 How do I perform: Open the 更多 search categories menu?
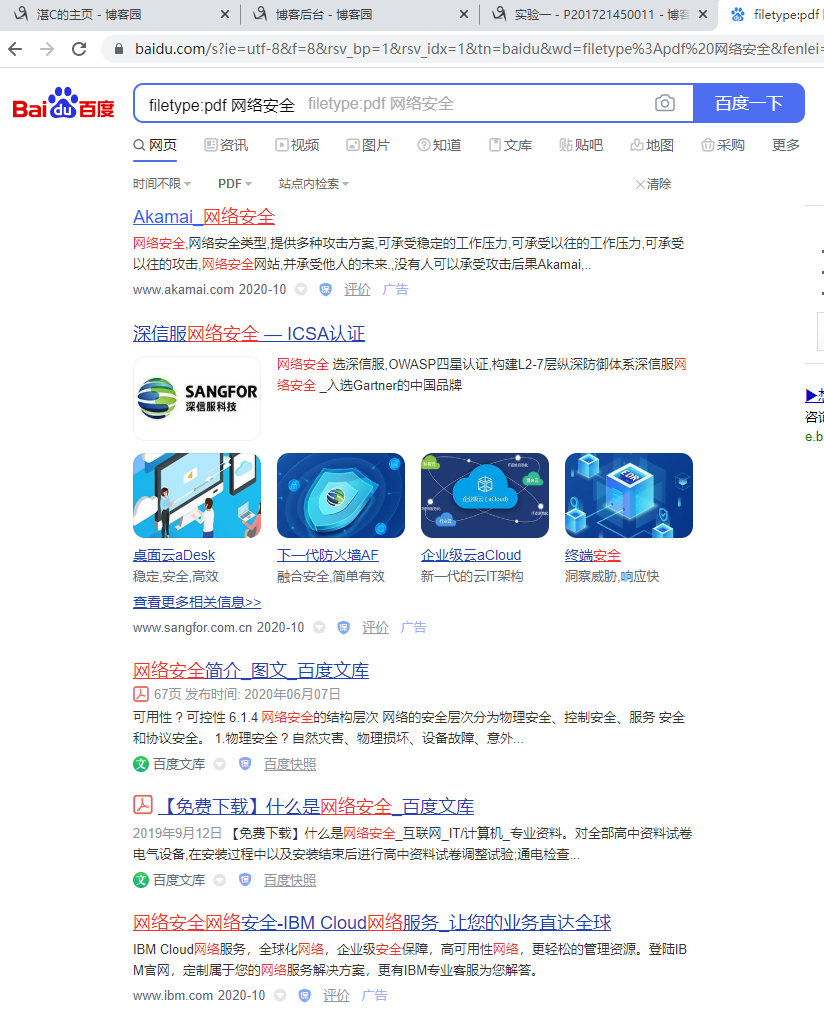786,145
